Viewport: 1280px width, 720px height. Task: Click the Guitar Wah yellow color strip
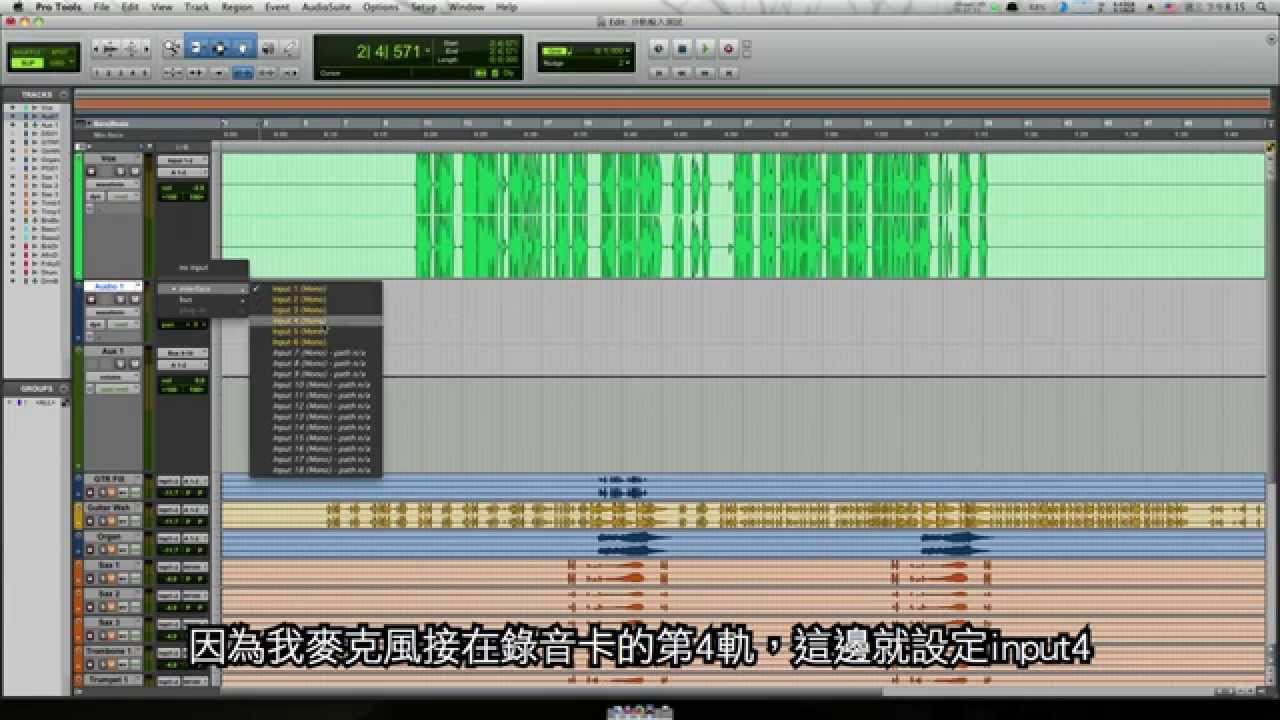(x=78, y=515)
